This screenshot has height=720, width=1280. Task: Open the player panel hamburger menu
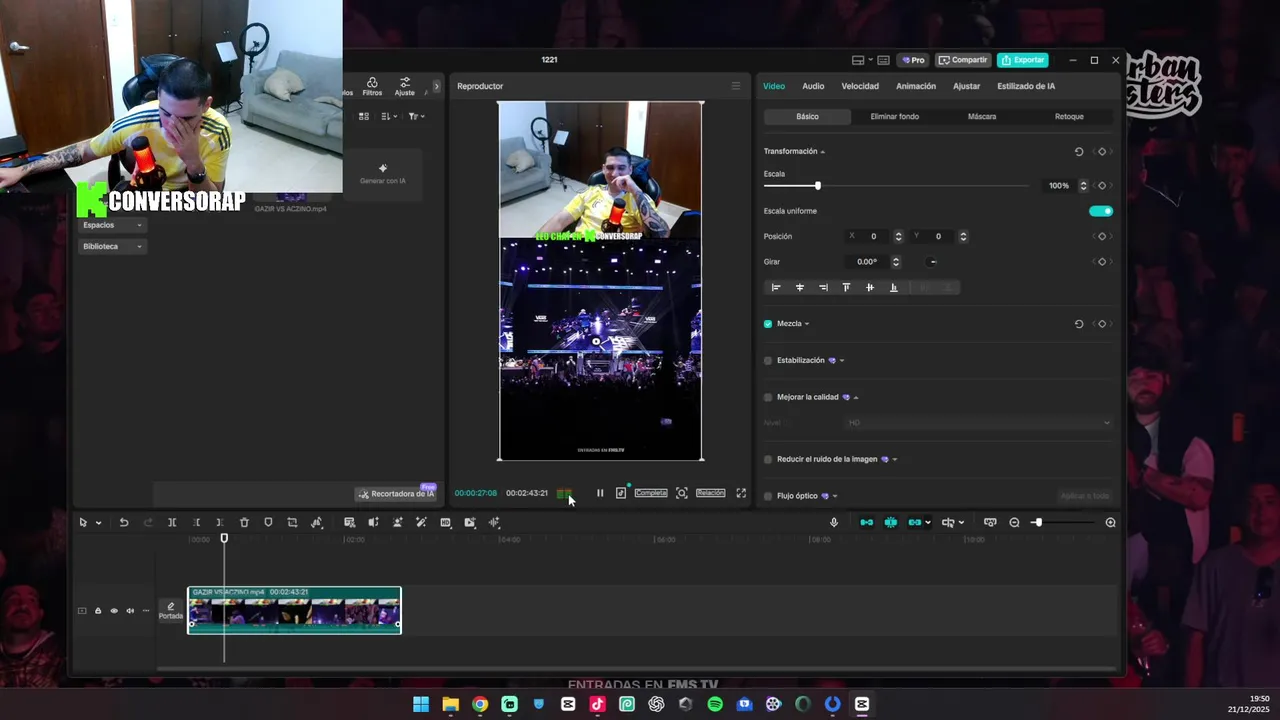736,86
